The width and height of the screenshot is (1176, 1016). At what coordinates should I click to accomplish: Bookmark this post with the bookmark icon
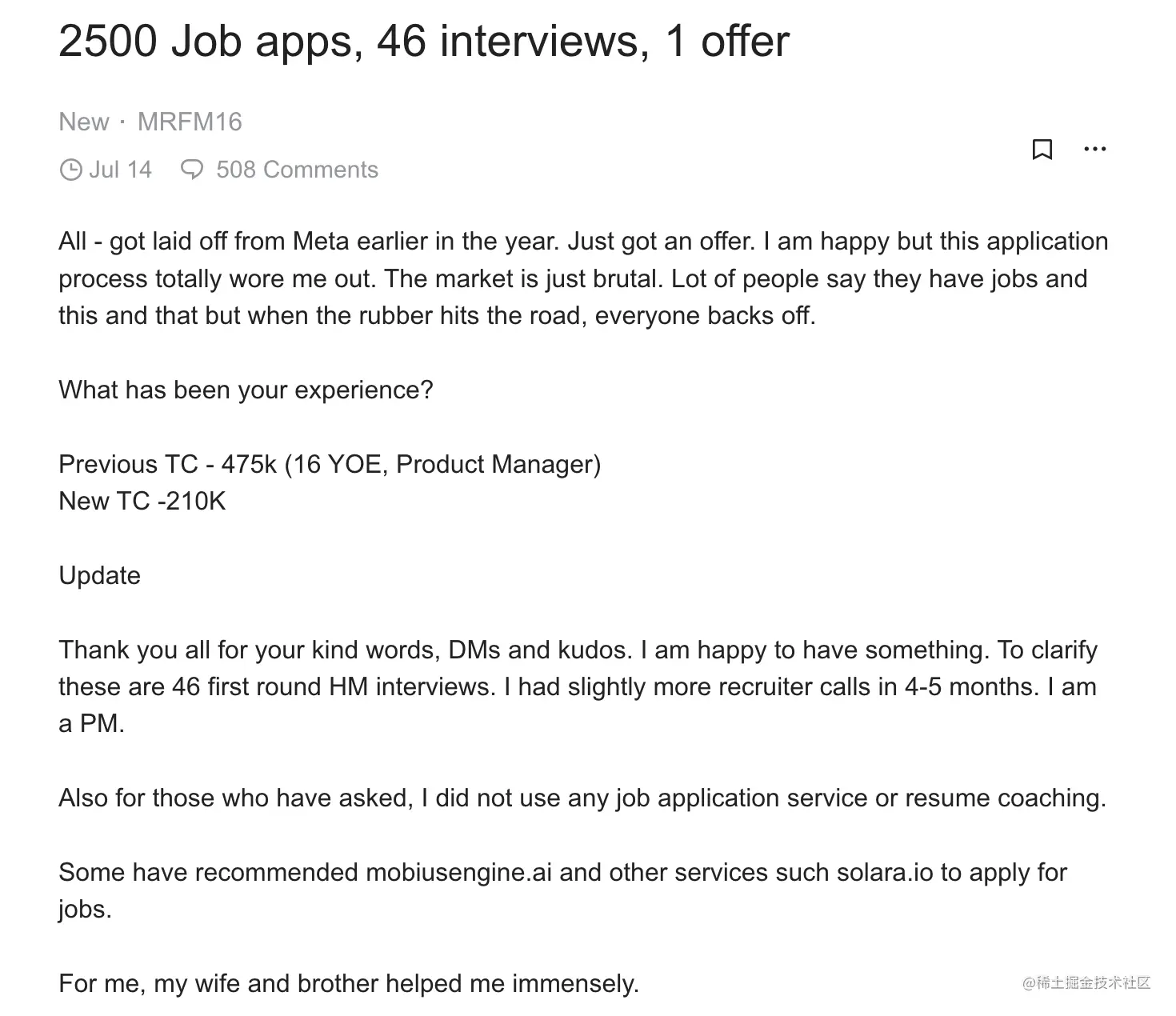1042,149
